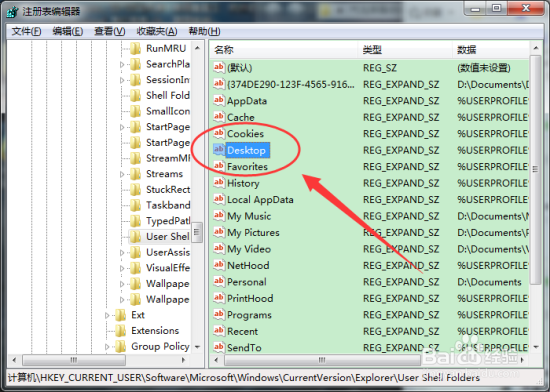Viewport: 550px width, 392px height.
Task: Open the 帮助(H) menu
Action: 204,32
